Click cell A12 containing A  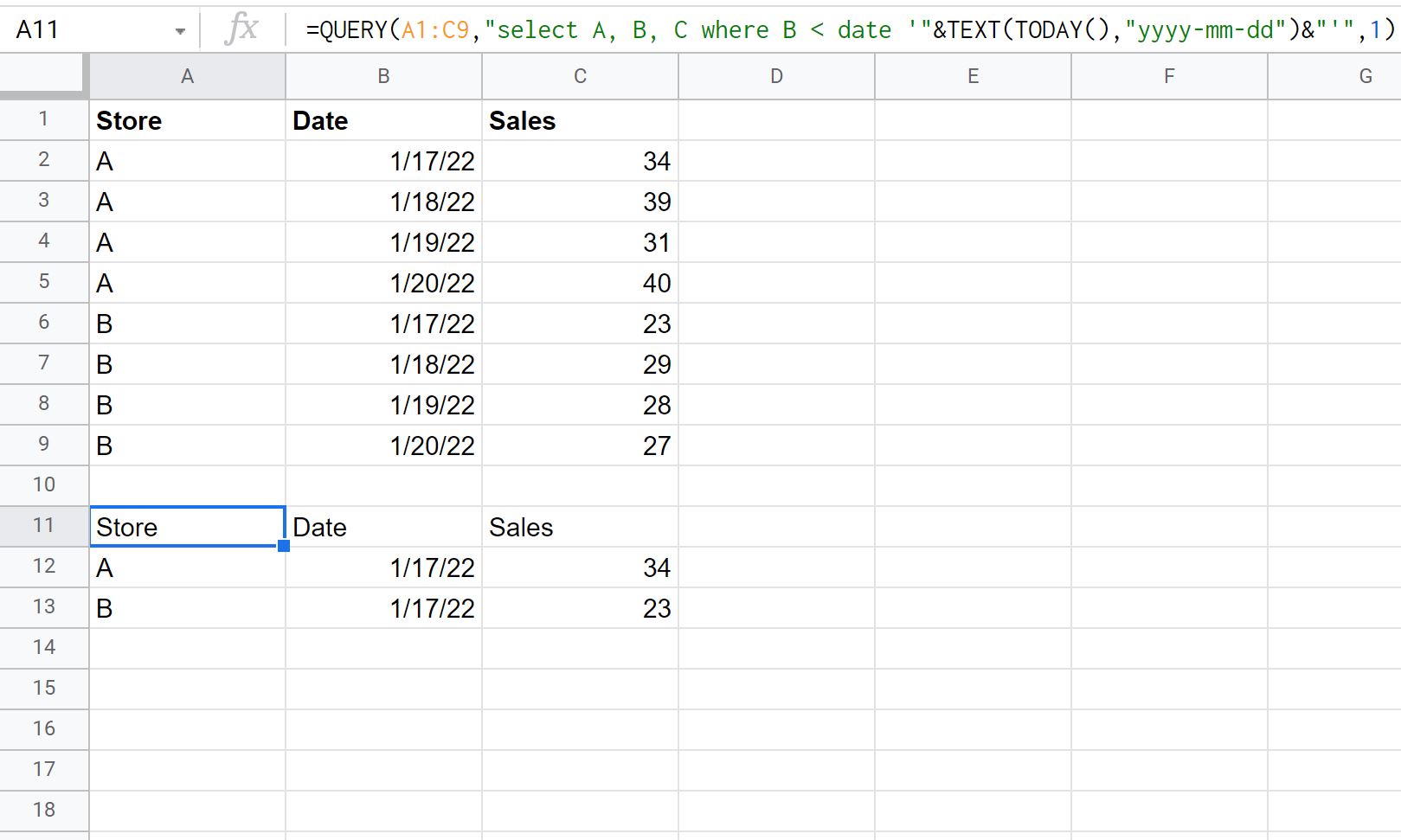[x=187, y=567]
